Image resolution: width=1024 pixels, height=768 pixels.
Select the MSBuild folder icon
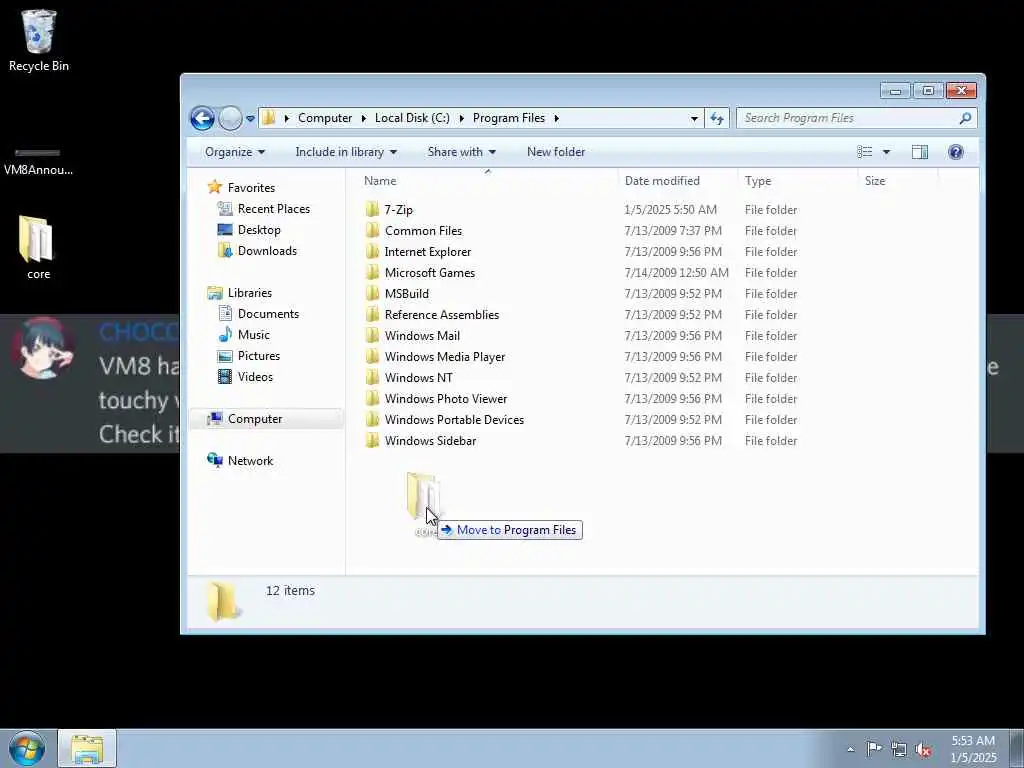(372, 293)
